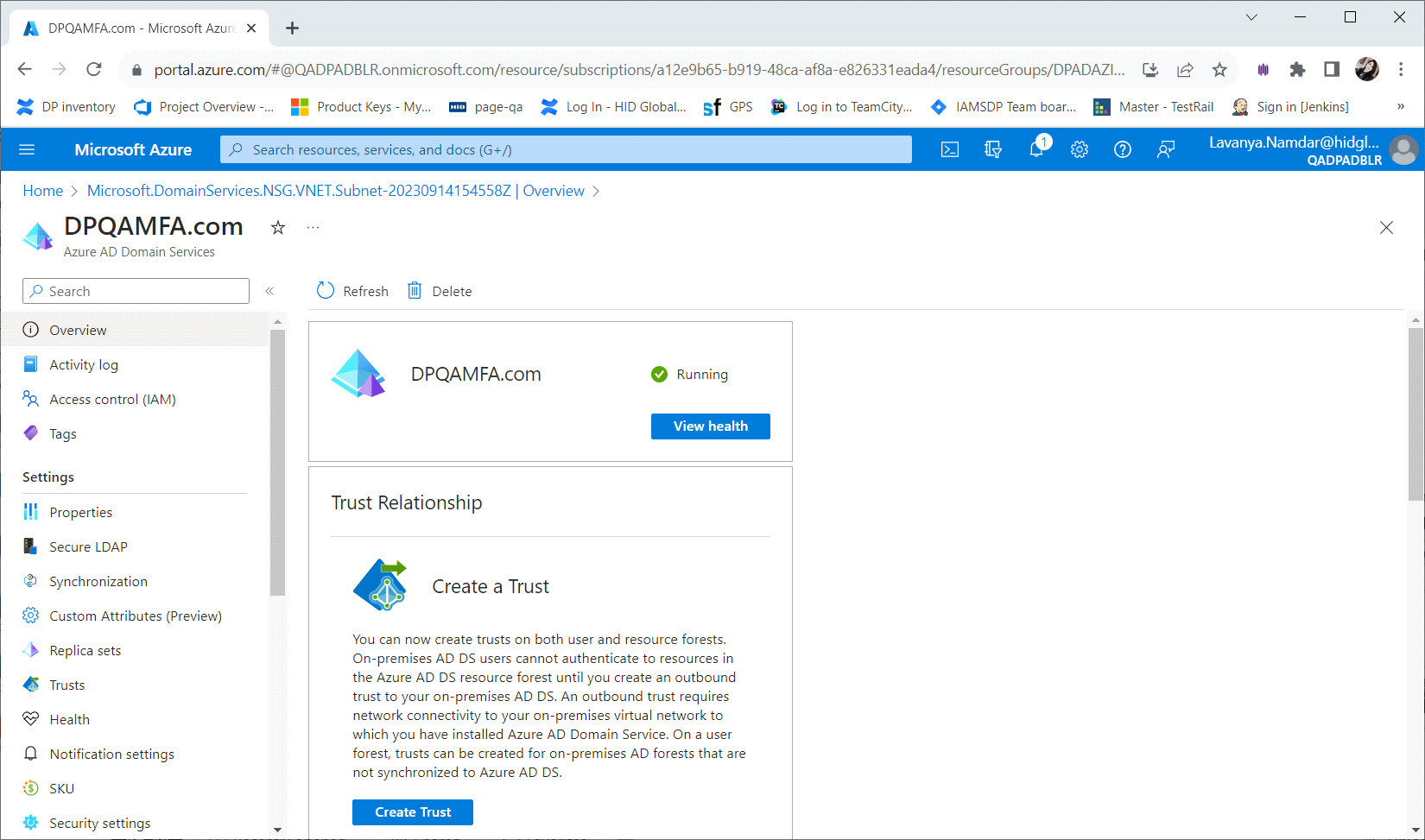Viewport: 1425px width, 840px height.
Task: Open the feedback icon in header
Action: tap(1165, 149)
